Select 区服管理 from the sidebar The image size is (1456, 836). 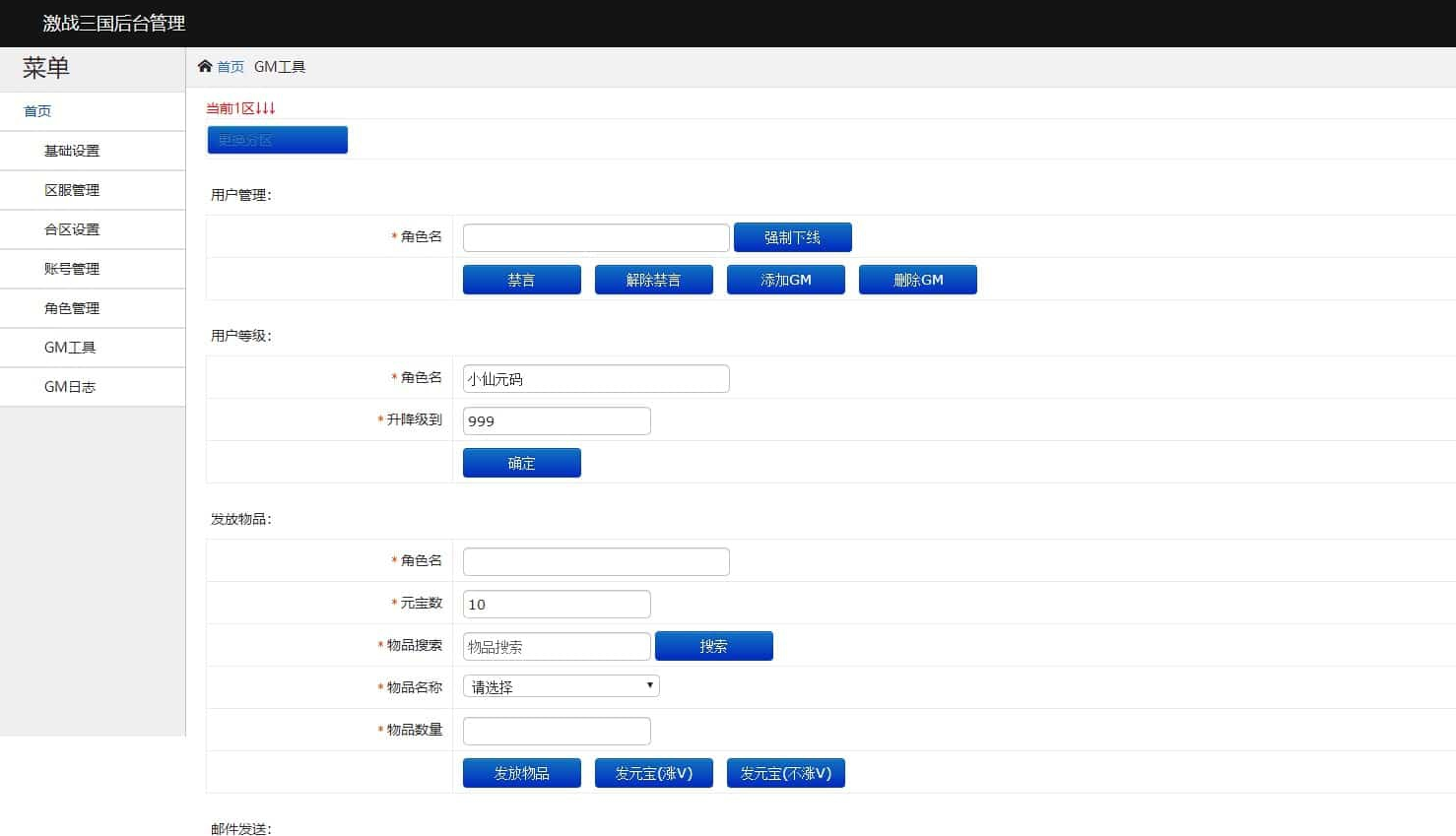click(72, 190)
